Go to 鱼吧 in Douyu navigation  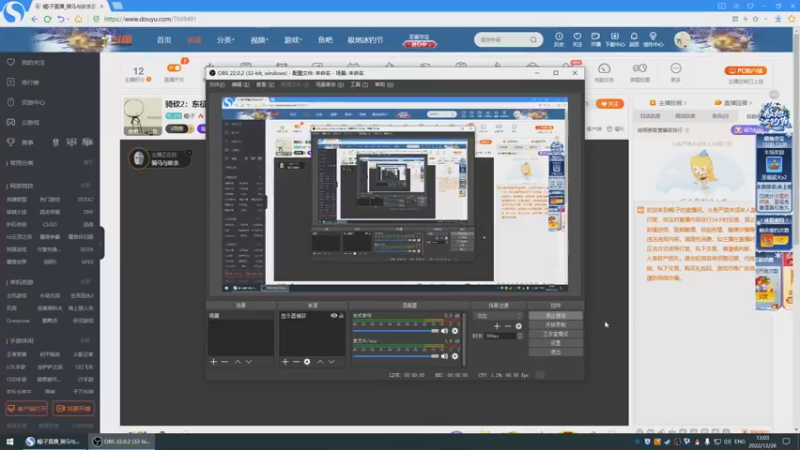pos(325,40)
